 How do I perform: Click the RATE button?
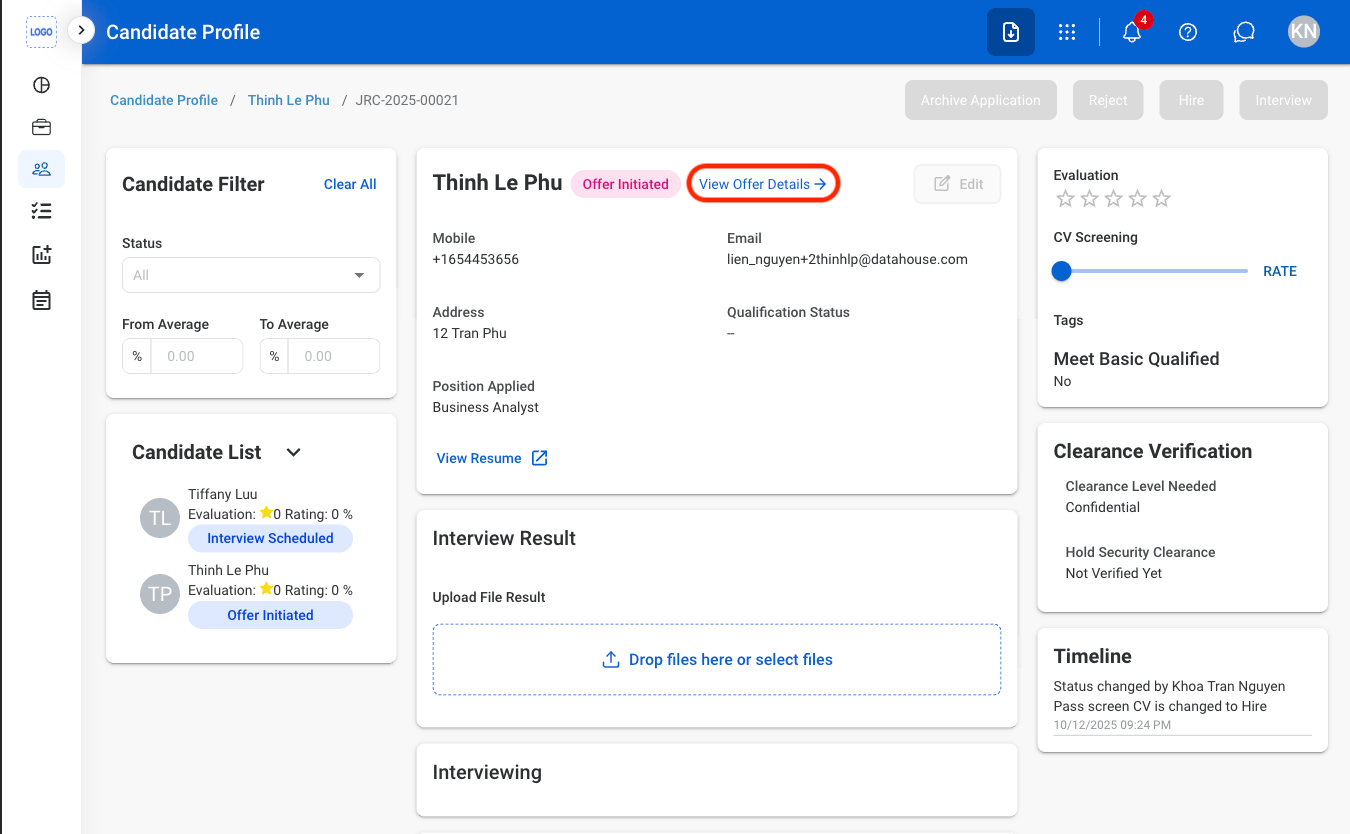[1280, 271]
